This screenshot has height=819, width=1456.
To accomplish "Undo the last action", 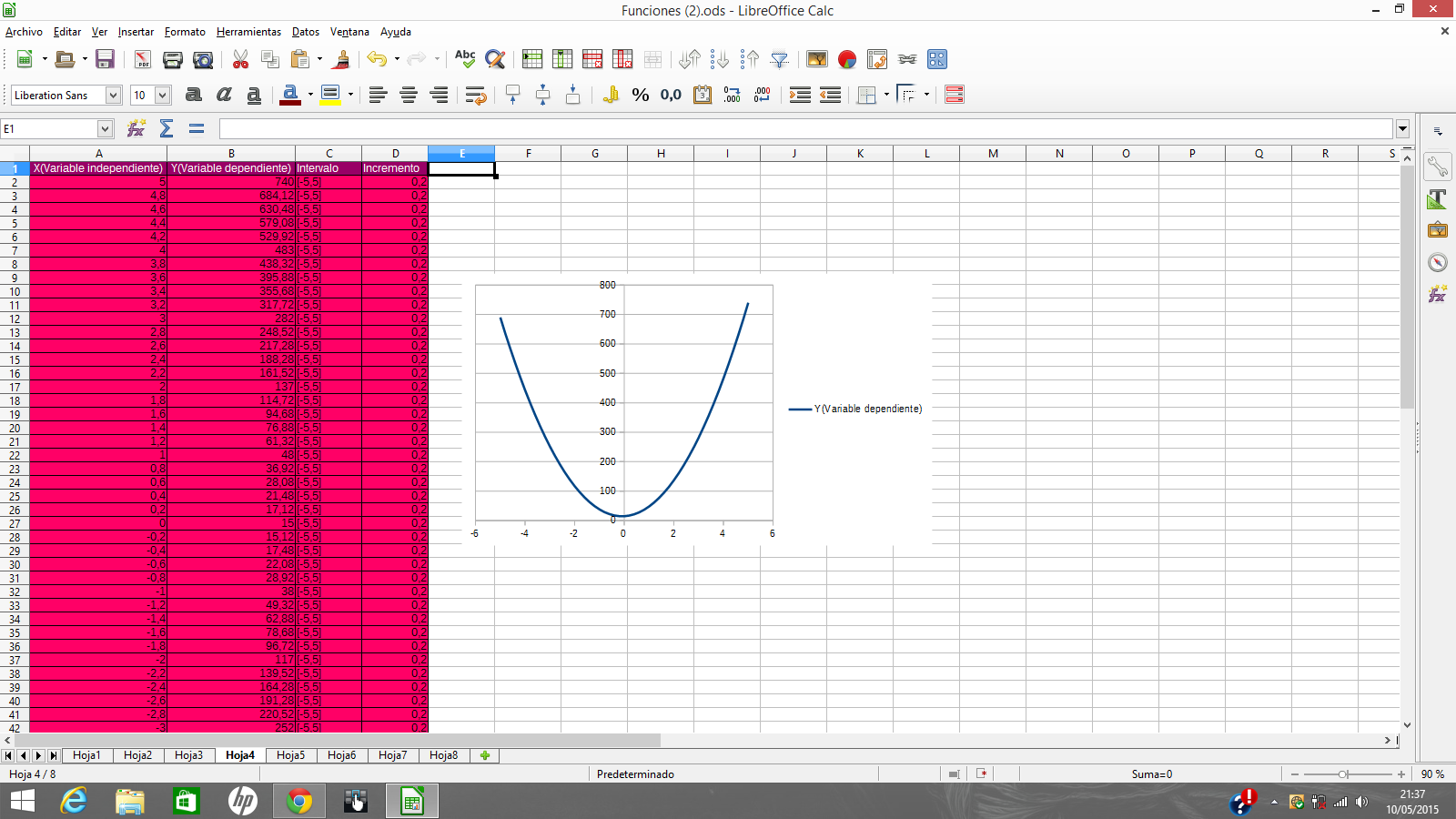I will 377,59.
